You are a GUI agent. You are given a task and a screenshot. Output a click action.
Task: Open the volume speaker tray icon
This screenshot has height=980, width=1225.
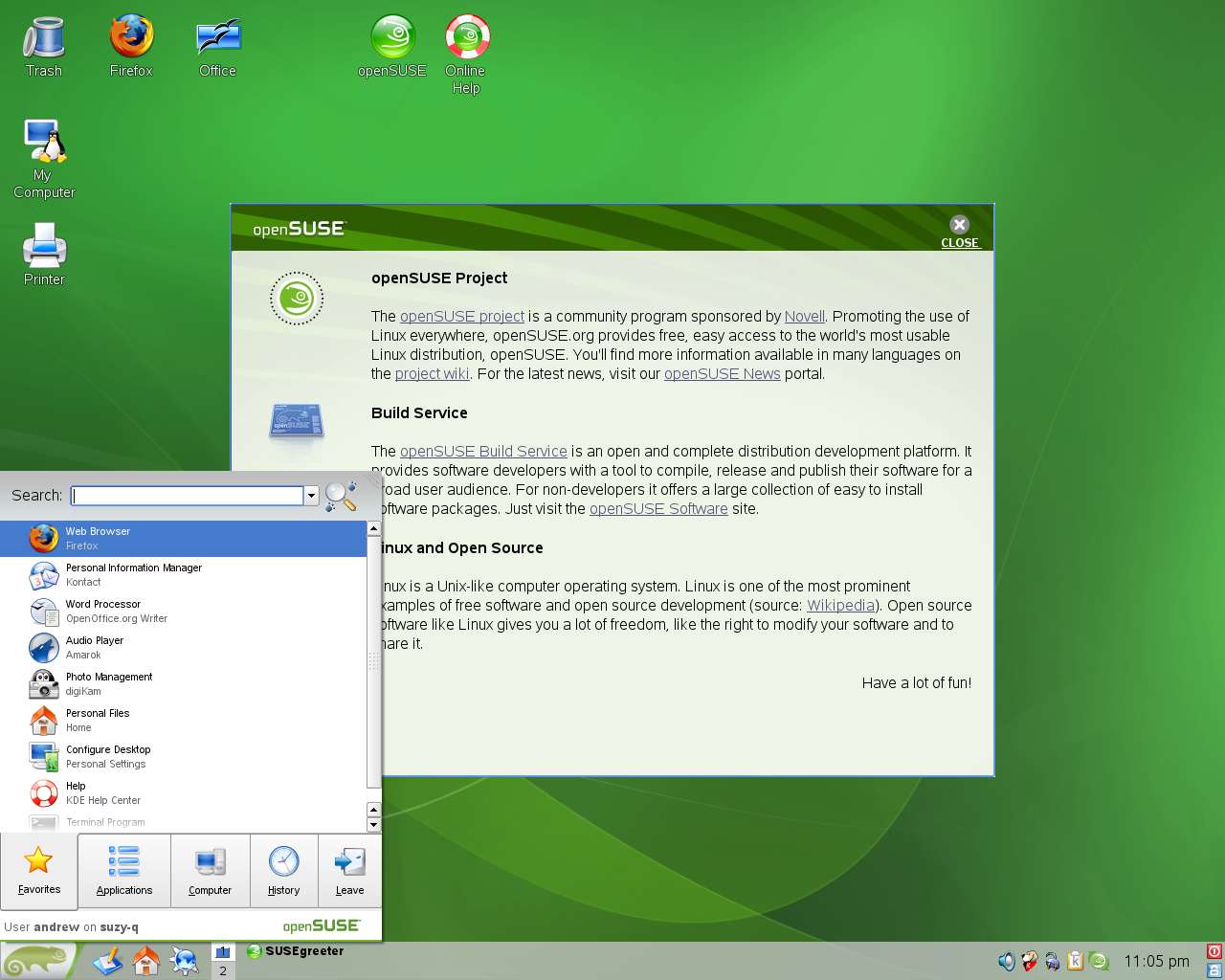click(x=1006, y=961)
